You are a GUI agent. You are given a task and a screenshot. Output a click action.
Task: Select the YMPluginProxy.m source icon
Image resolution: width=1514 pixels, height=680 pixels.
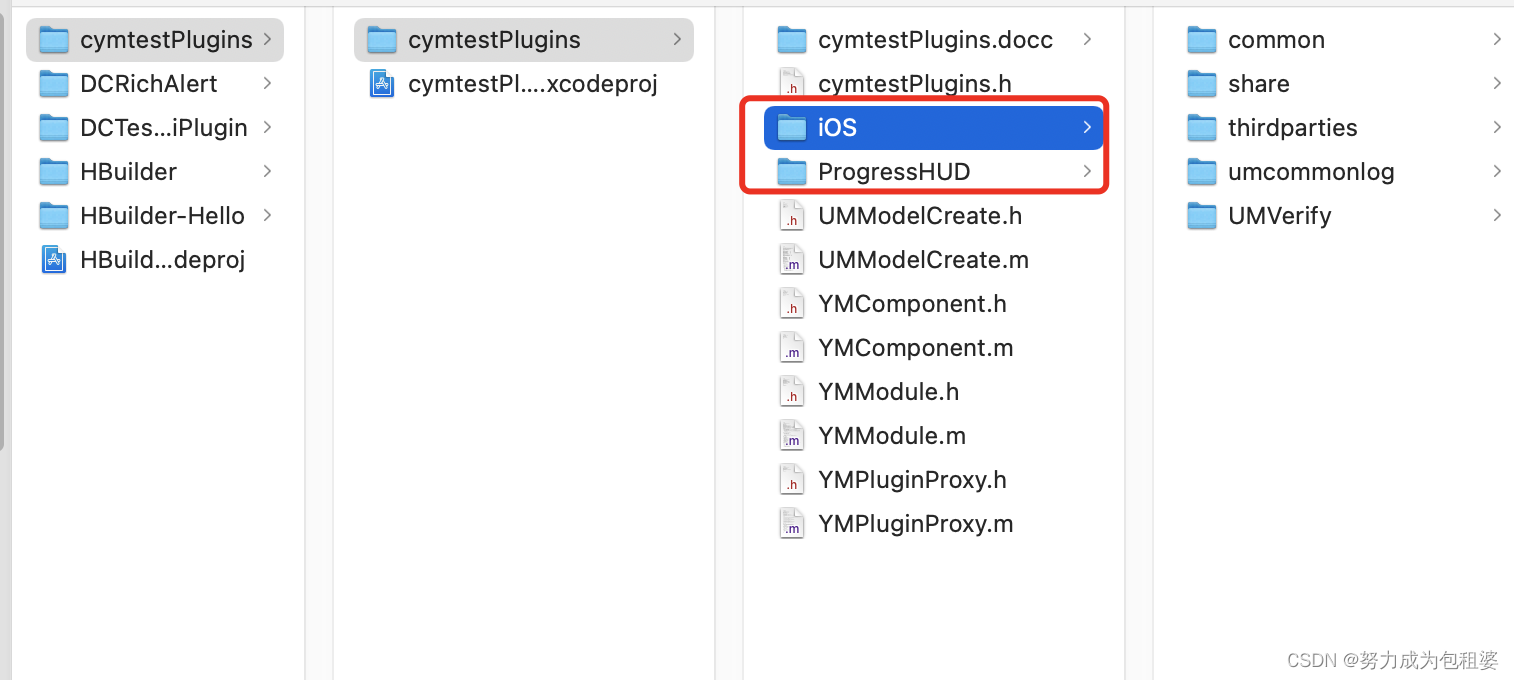pyautogui.click(x=791, y=524)
